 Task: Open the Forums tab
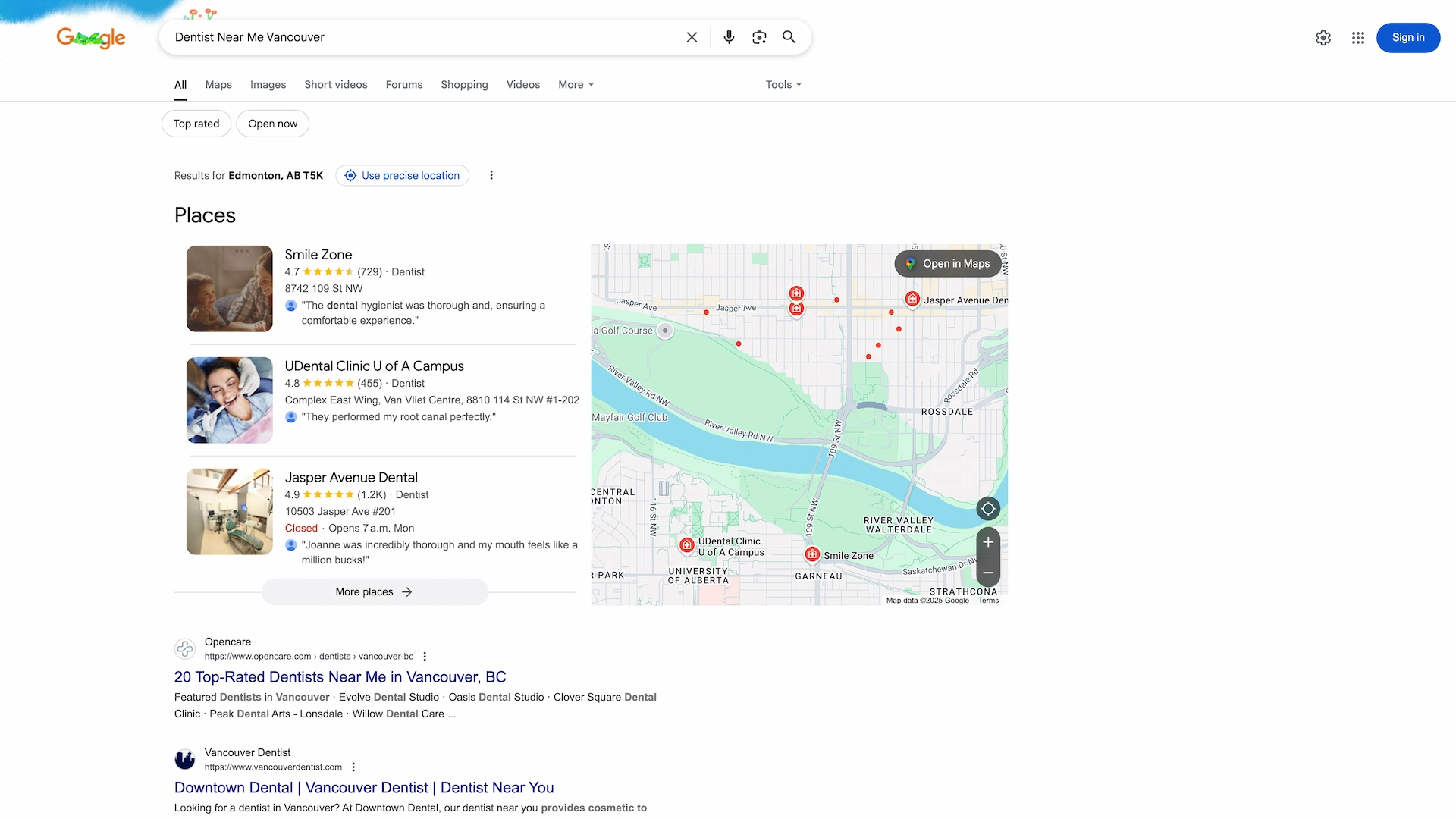pos(404,85)
